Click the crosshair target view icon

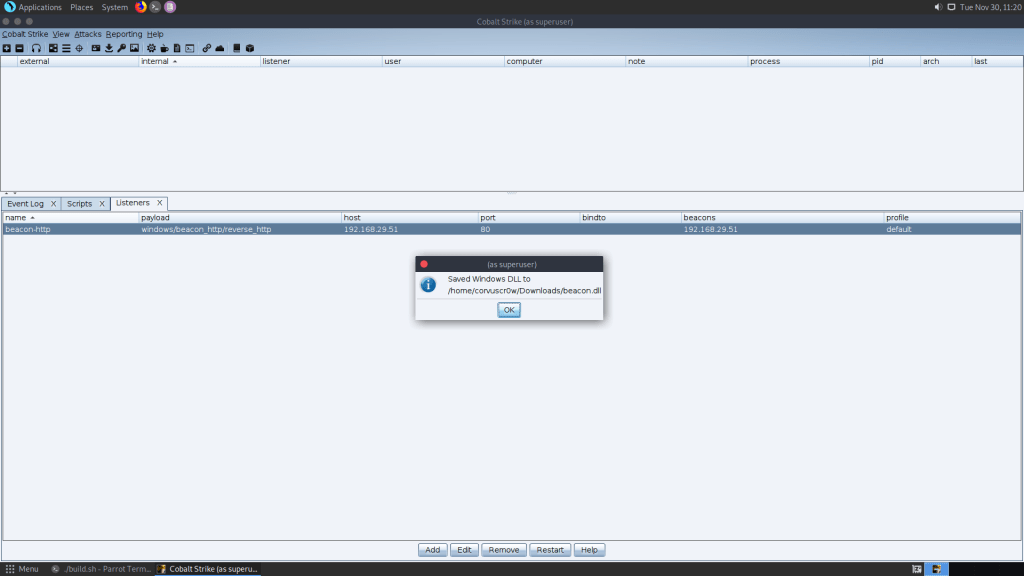79,48
